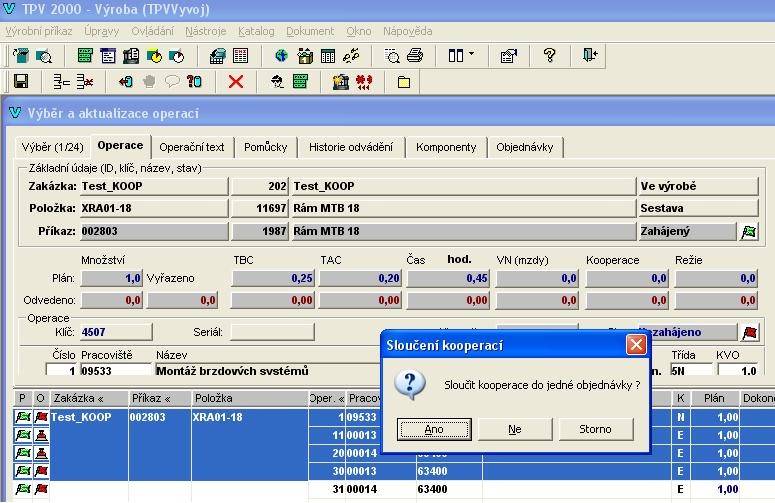
Task: Expand the column layout dropdown arrow
Action: pyautogui.click(x=471, y=53)
